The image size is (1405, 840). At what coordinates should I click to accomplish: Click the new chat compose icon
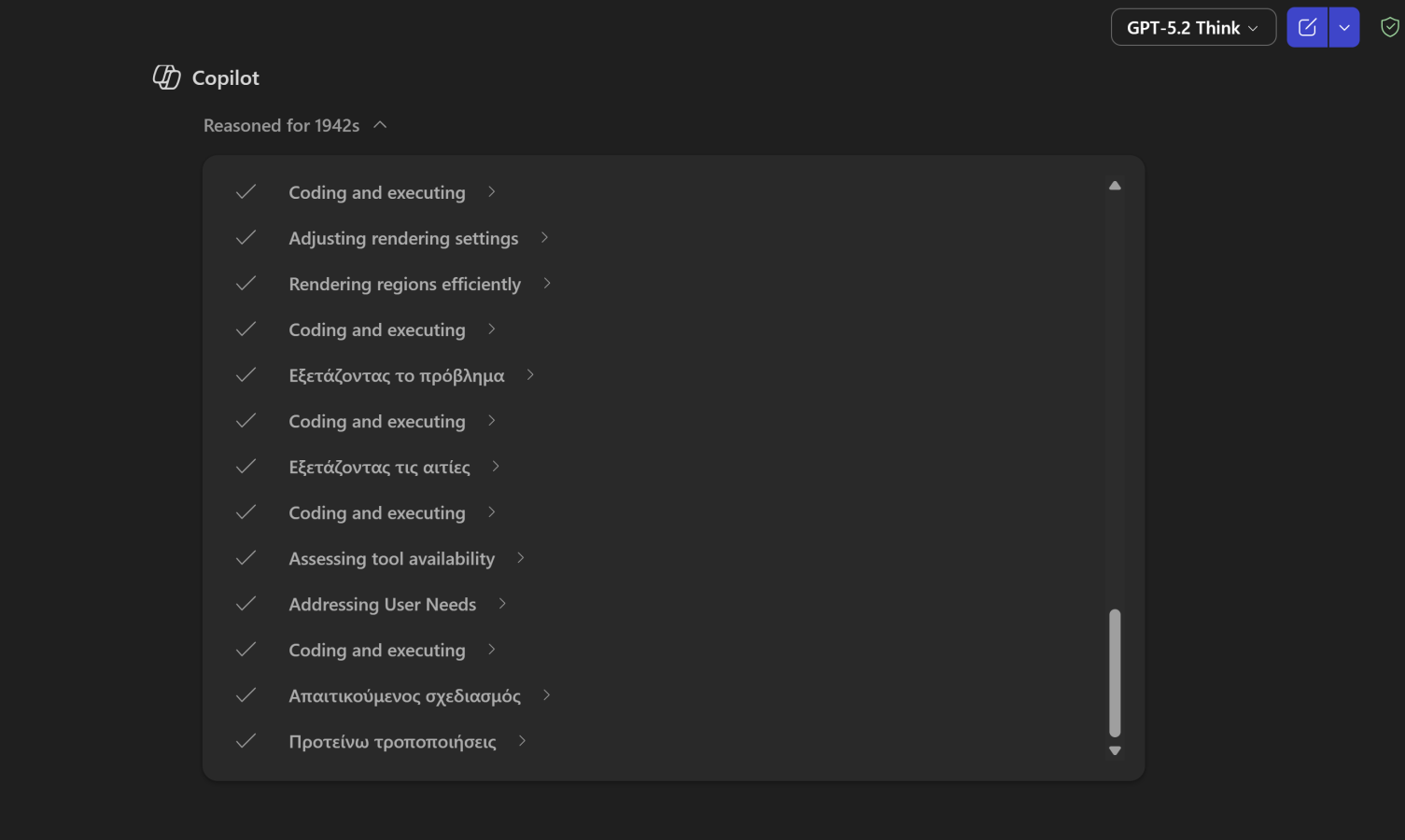[x=1307, y=28]
